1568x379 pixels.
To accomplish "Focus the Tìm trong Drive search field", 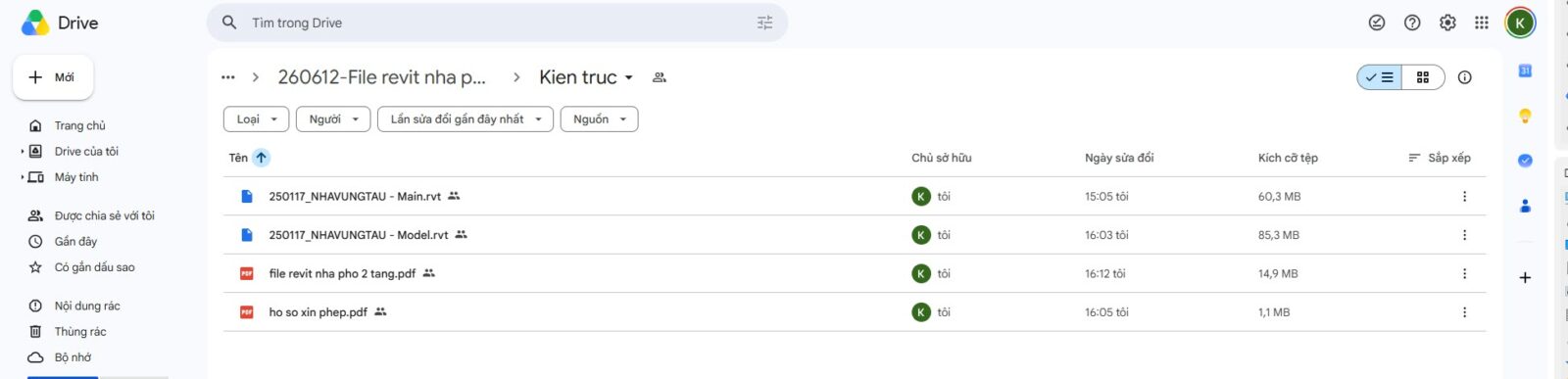I will coord(497,23).
